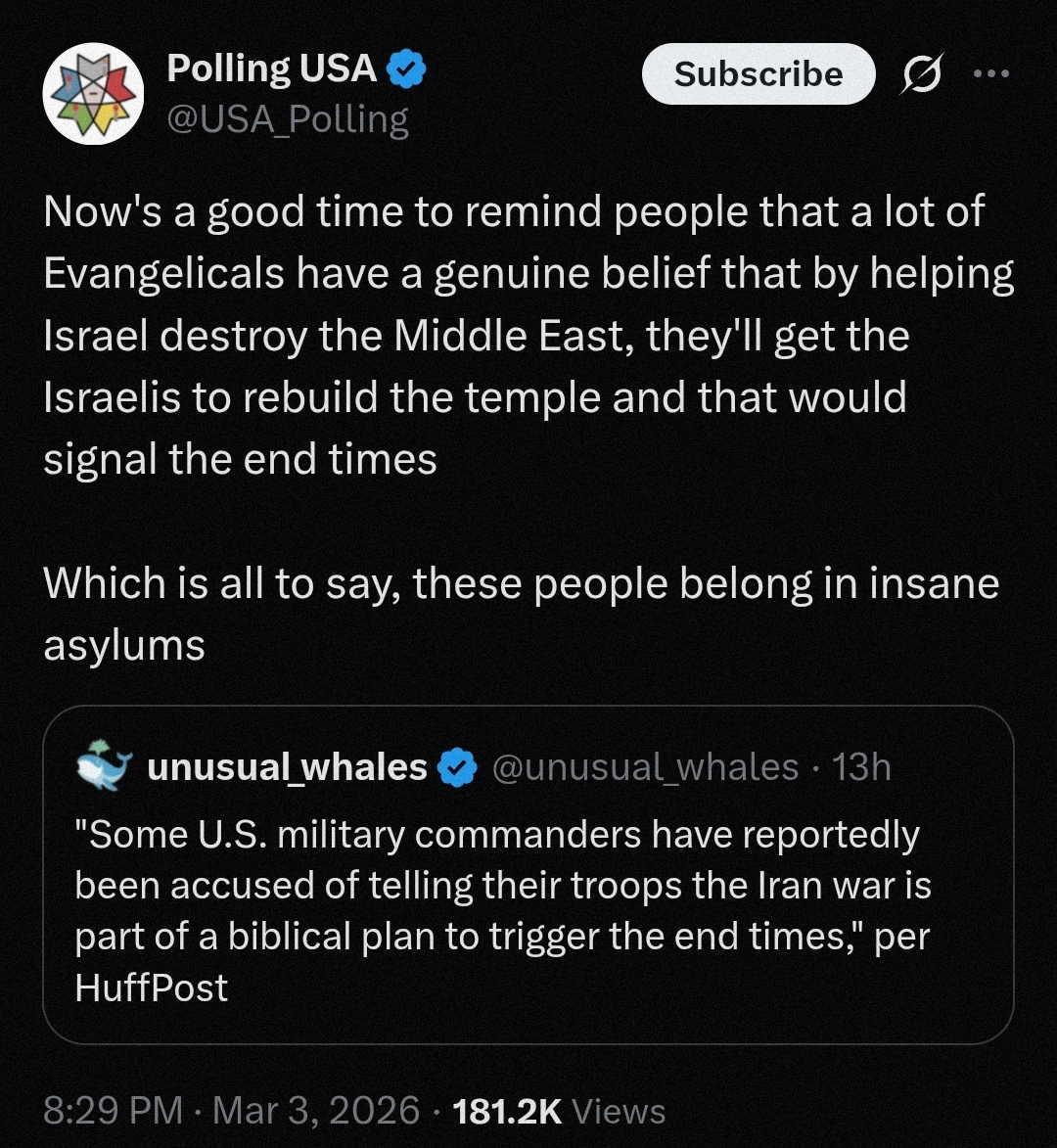Open the unusual_whales display name
The width and height of the screenshot is (1057, 1148).
click(287, 767)
